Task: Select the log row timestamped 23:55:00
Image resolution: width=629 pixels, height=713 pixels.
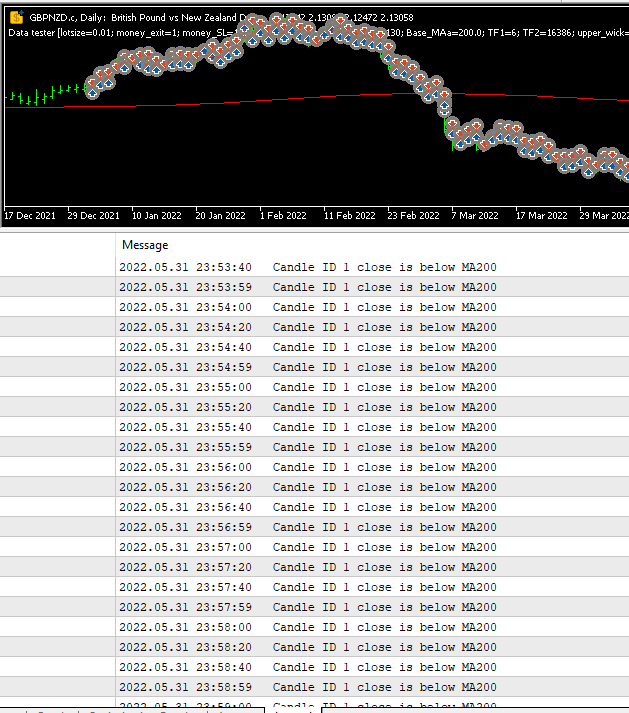Action: coord(314,387)
